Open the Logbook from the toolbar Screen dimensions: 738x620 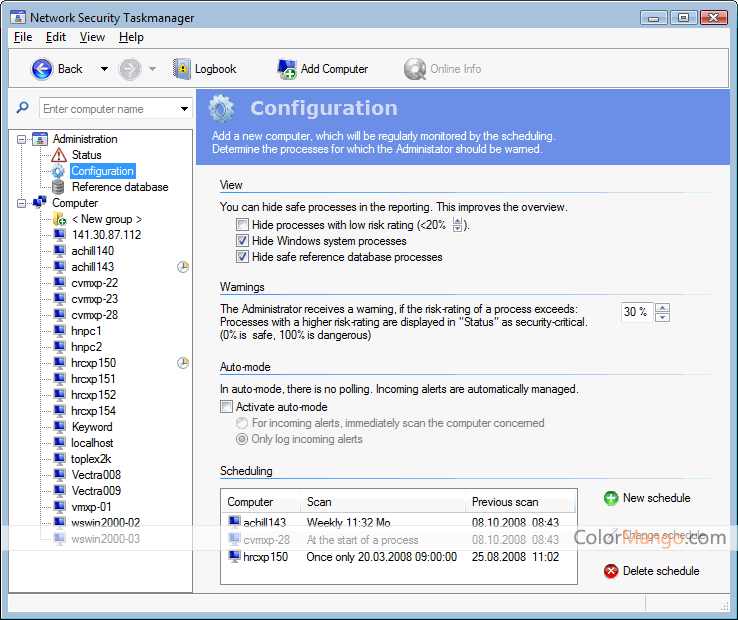pos(205,69)
